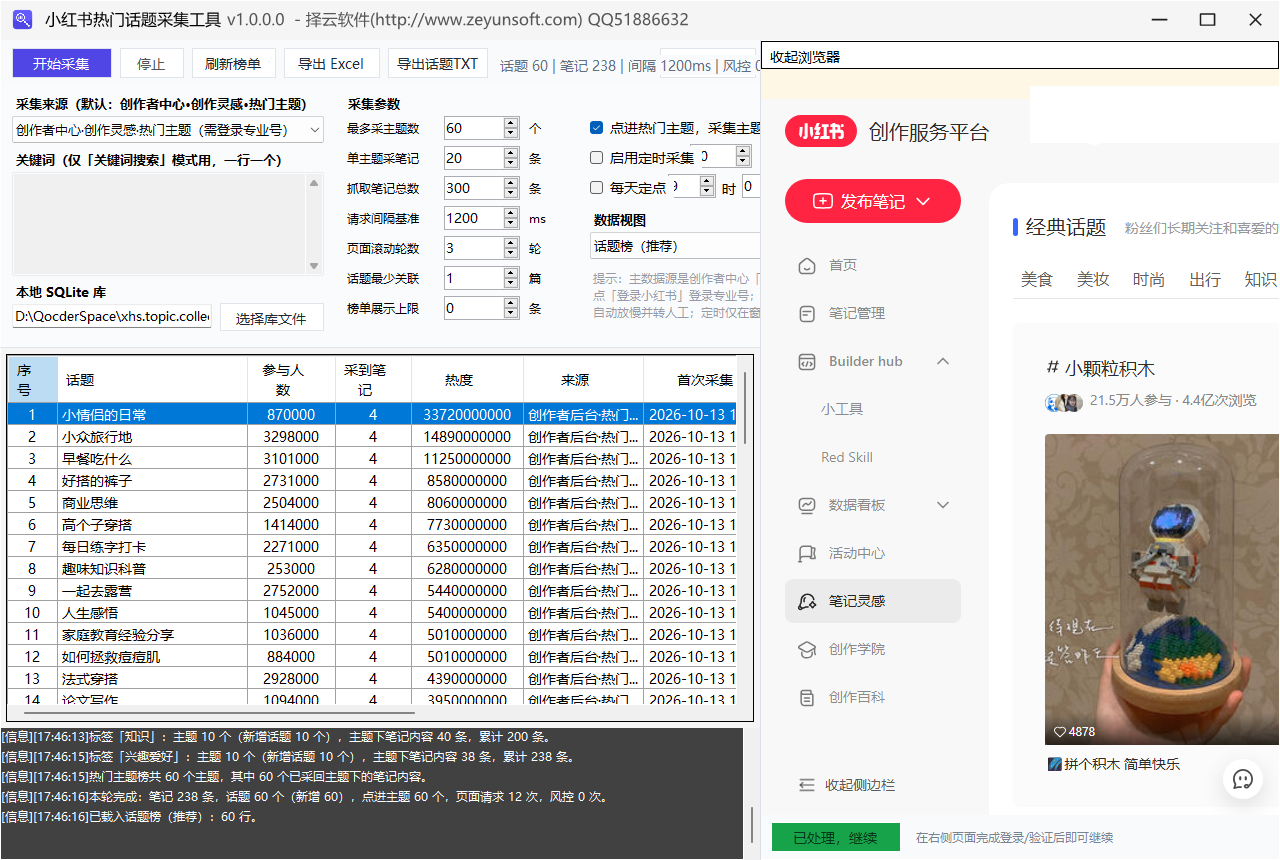Click the heart like icon showing 4878
Viewport: 1280px width, 860px height.
1060,732
